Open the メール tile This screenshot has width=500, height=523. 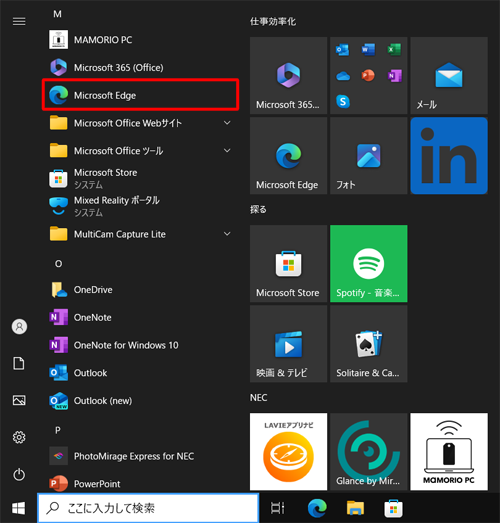pyautogui.click(x=449, y=75)
